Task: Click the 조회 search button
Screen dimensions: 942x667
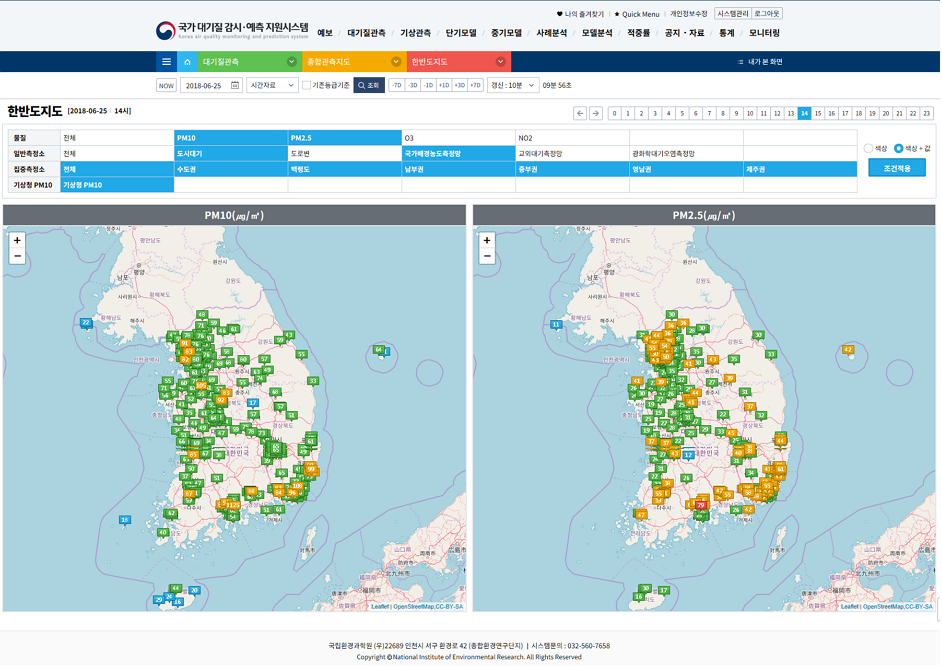Action: tap(369, 85)
